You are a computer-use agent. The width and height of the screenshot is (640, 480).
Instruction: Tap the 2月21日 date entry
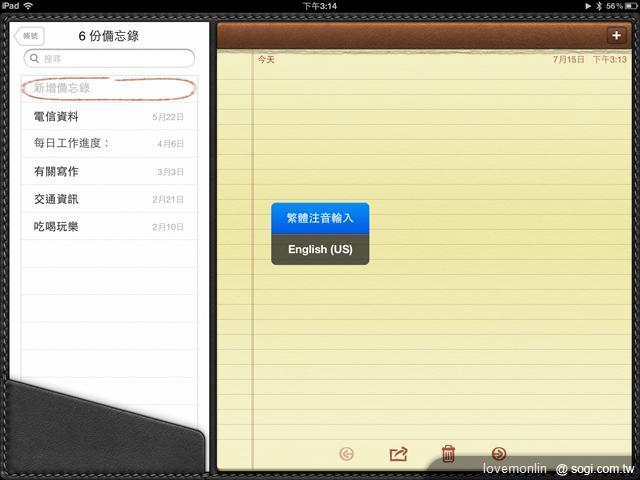[168, 200]
